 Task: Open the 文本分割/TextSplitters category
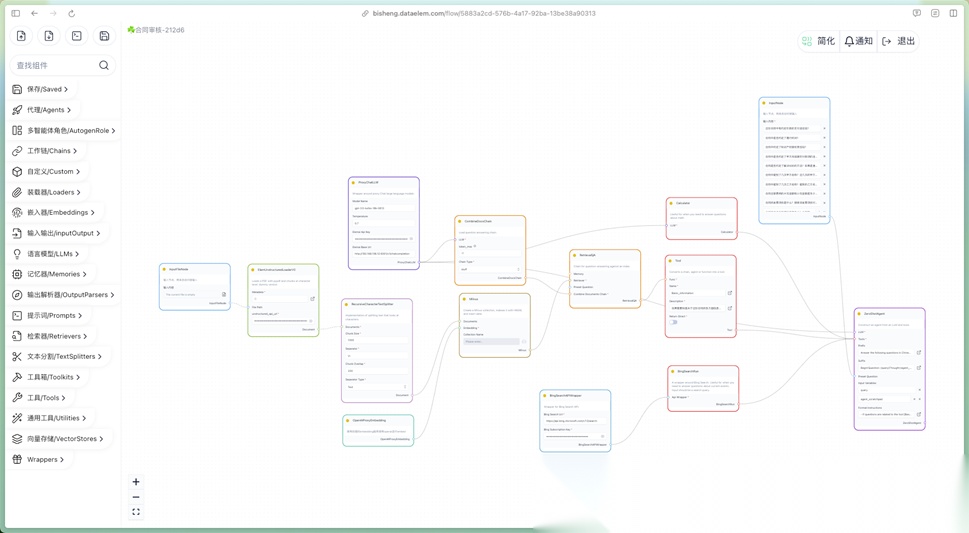point(57,356)
